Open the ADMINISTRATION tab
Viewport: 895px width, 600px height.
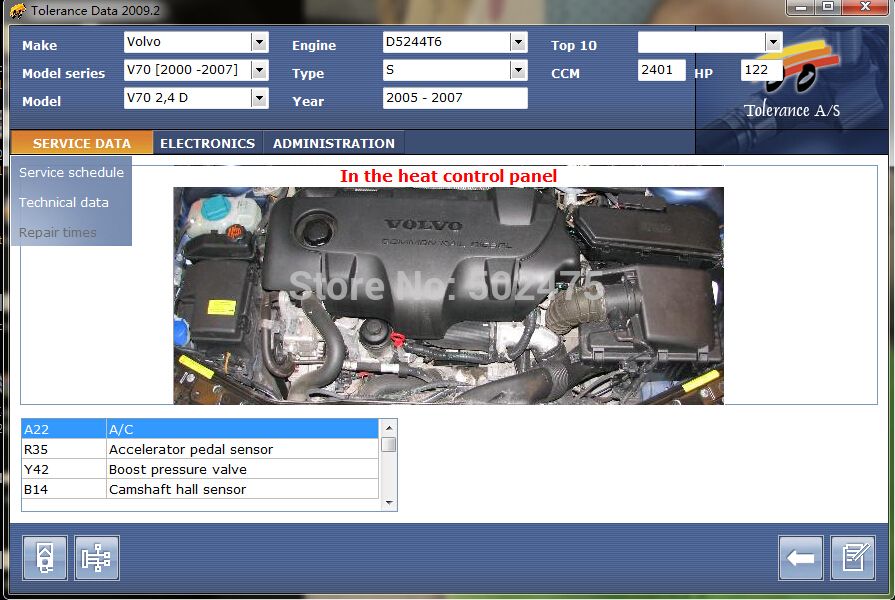[x=334, y=143]
